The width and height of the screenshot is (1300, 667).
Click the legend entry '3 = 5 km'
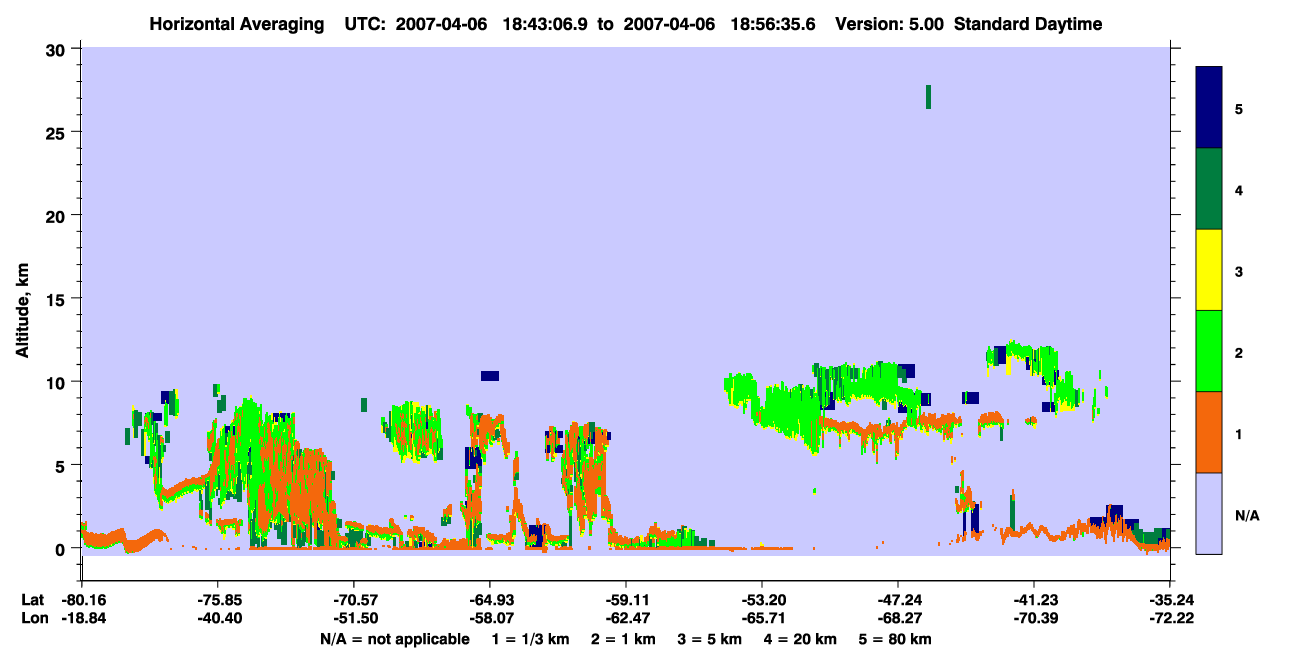pyautogui.click(x=712, y=639)
